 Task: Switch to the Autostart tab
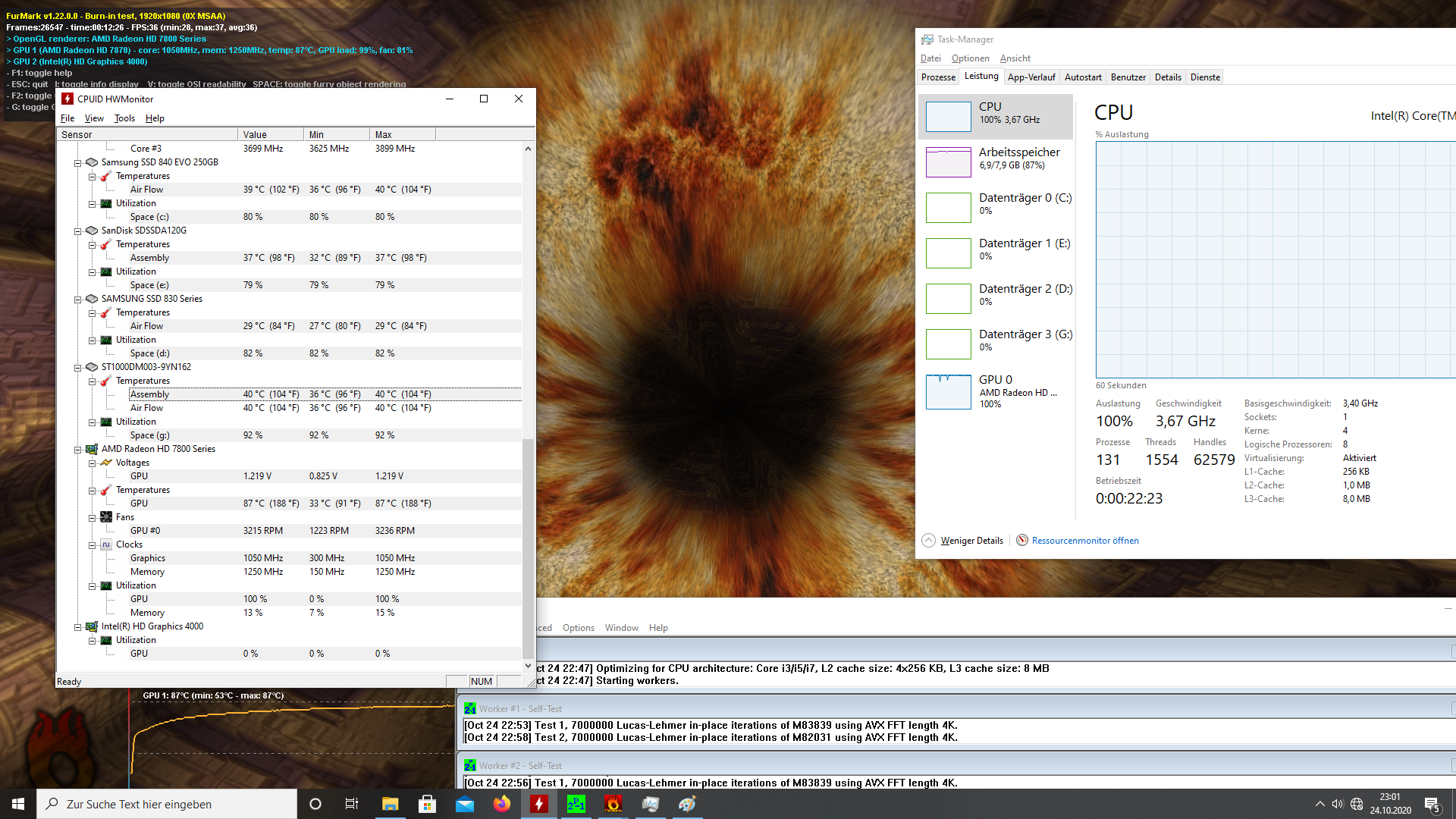click(x=1082, y=77)
